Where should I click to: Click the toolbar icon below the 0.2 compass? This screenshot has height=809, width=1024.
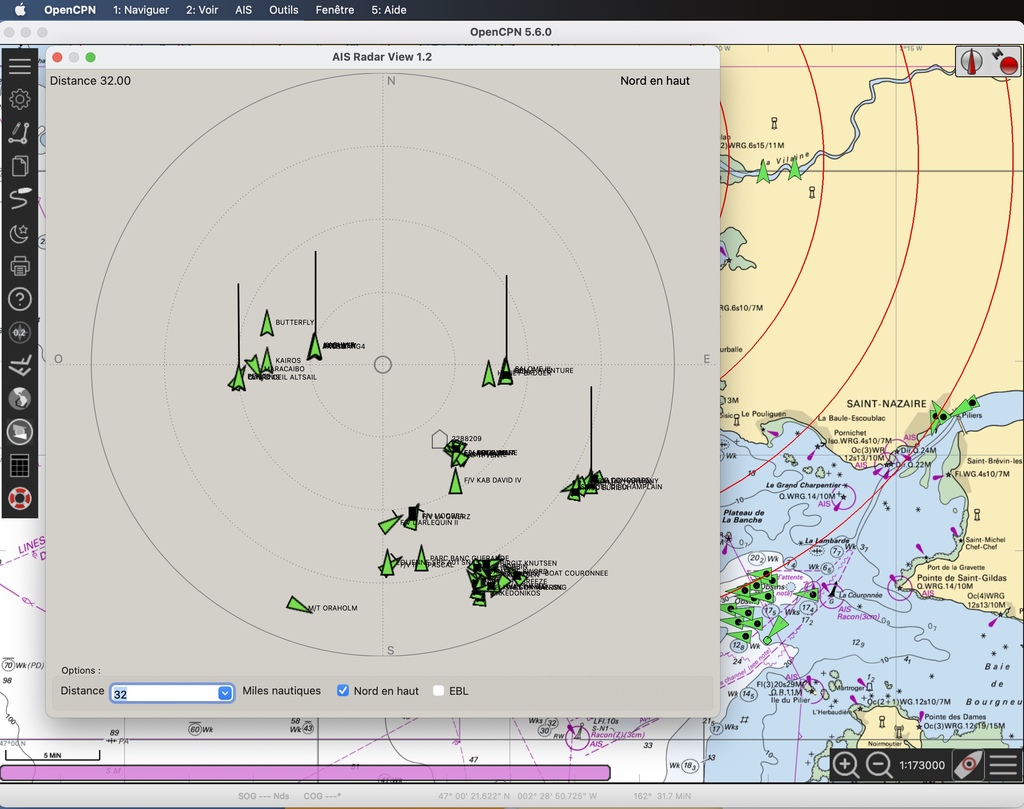pyautogui.click(x=20, y=366)
